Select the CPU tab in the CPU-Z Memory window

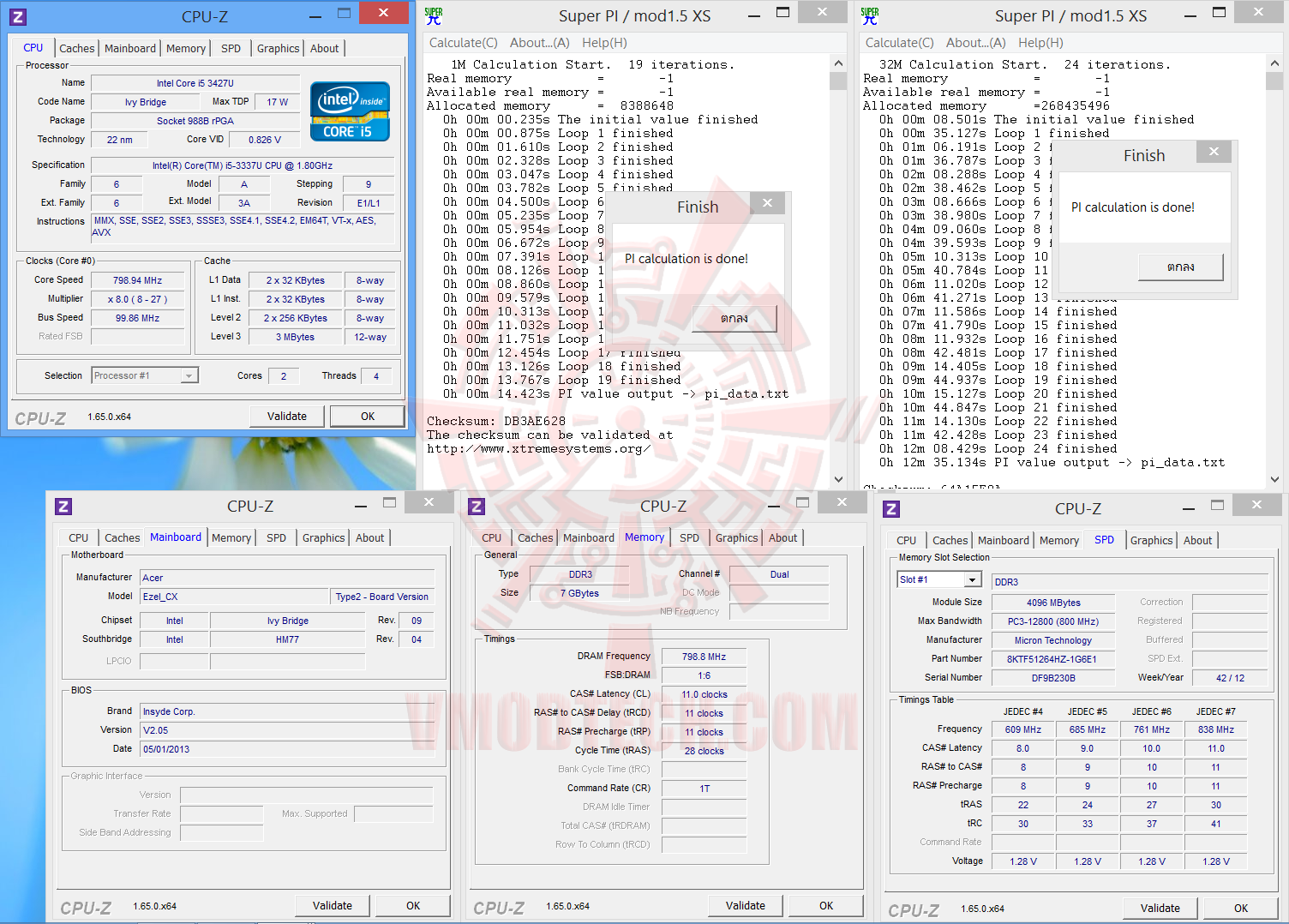coord(492,538)
